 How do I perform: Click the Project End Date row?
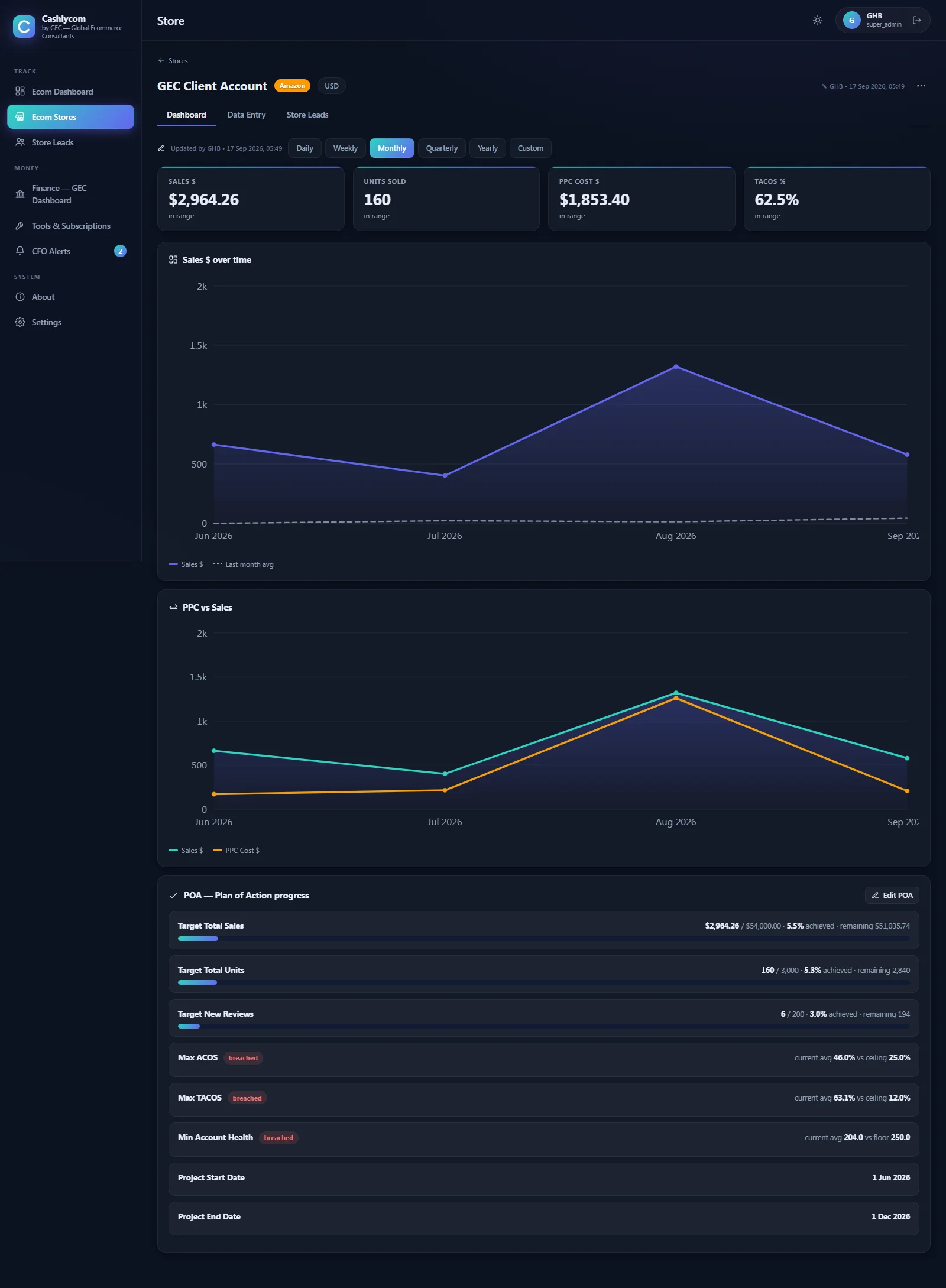[x=544, y=1217]
